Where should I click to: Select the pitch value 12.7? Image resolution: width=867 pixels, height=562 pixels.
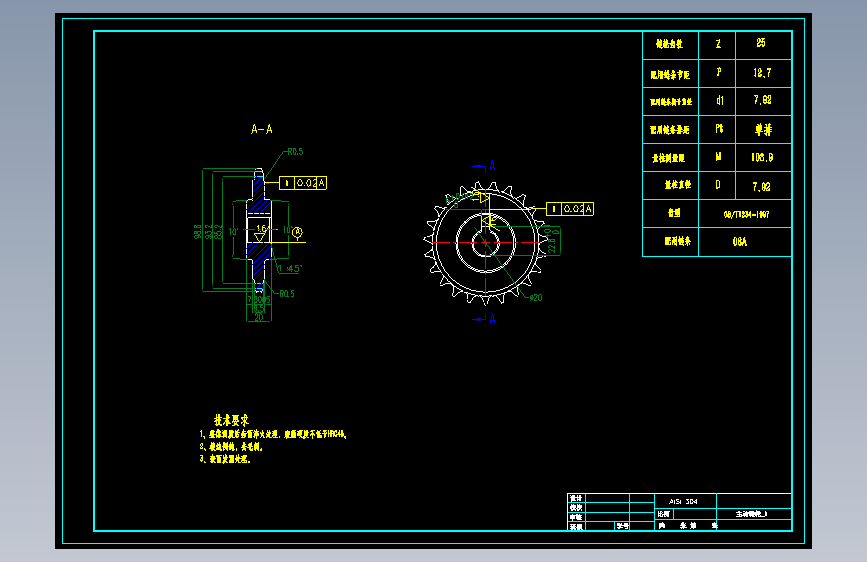tap(762, 73)
